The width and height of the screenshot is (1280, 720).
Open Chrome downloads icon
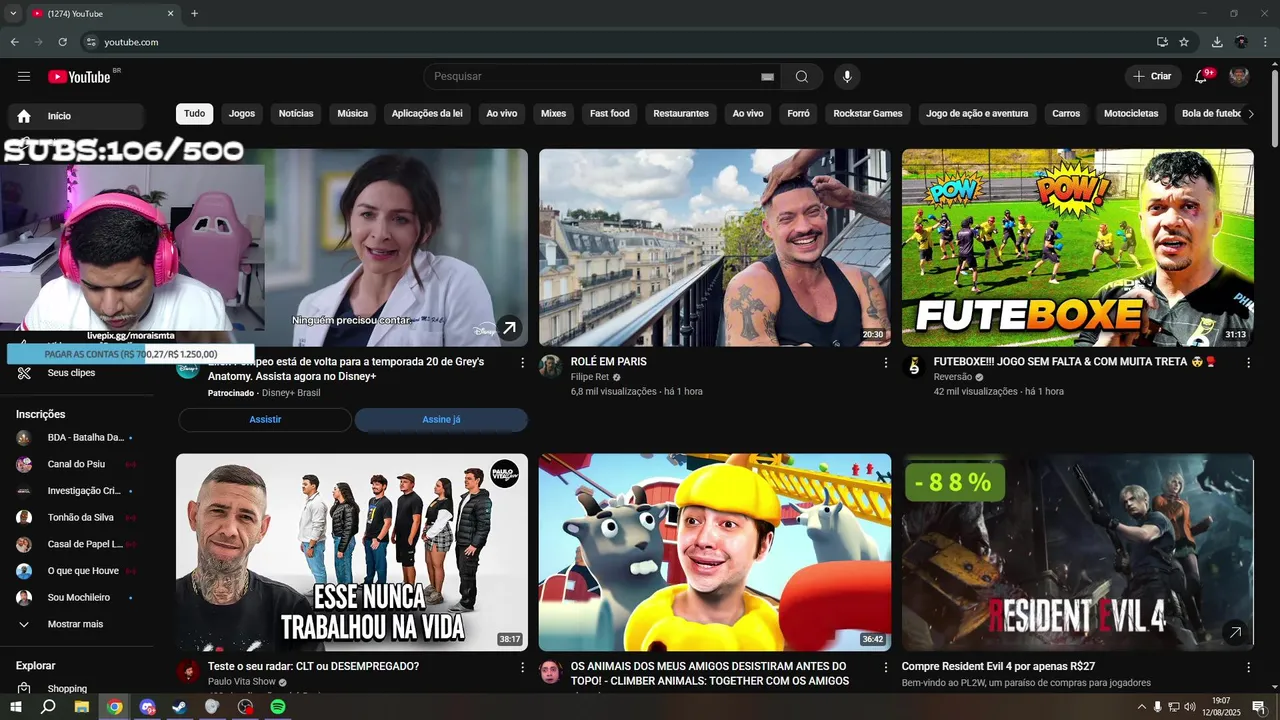pyautogui.click(x=1217, y=42)
